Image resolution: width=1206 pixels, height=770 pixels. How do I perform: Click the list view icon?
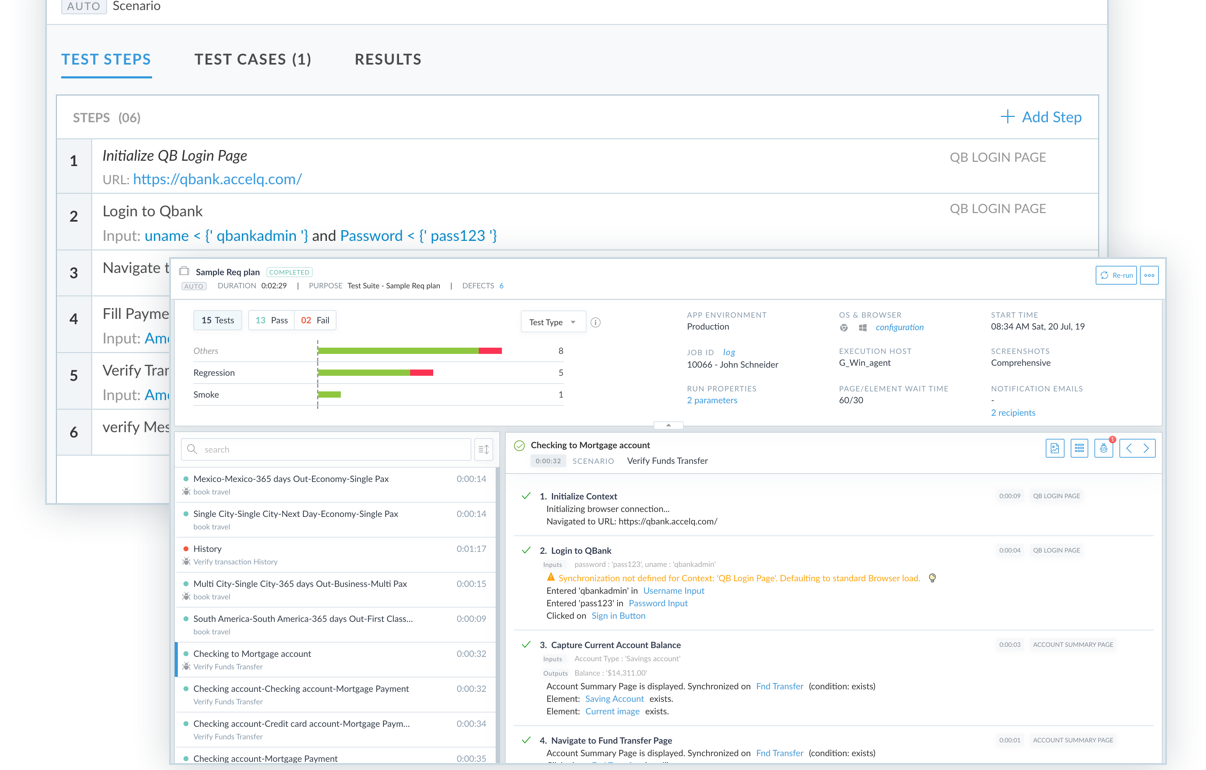1079,449
